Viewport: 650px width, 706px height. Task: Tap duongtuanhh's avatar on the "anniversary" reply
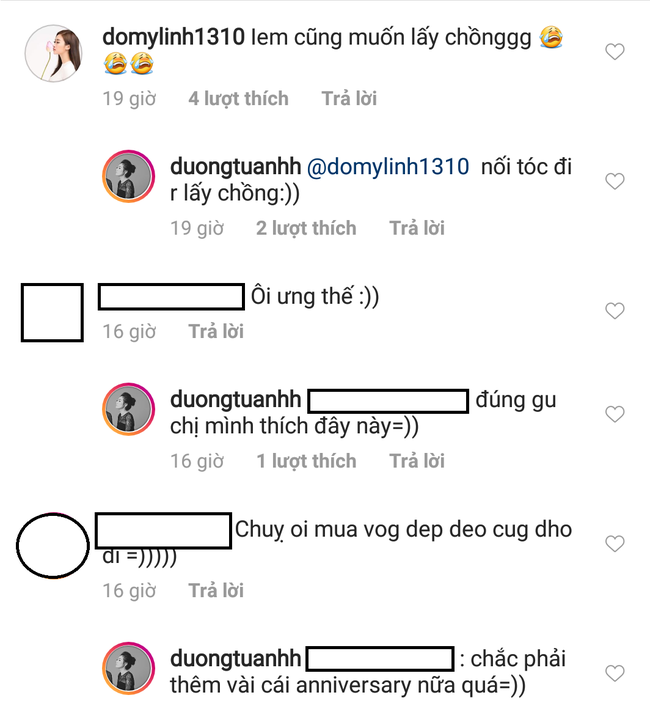click(129, 670)
